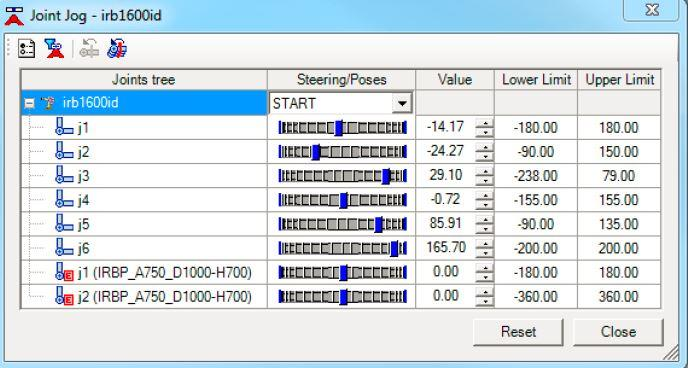The height and width of the screenshot is (368, 688).
Task: Select the j6 joint tree item
Action: (x=83, y=249)
